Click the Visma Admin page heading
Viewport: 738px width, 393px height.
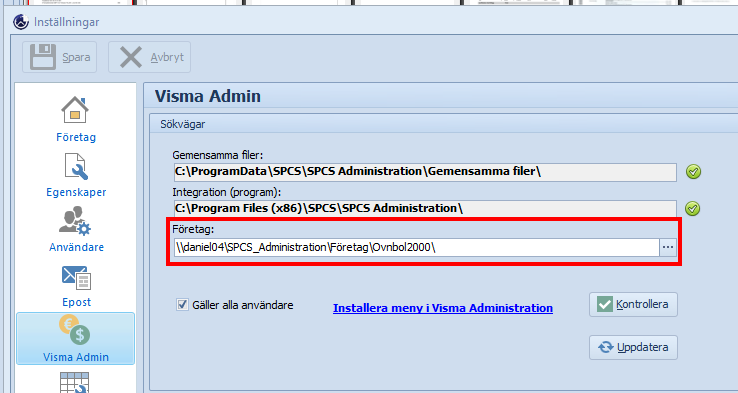(x=208, y=96)
